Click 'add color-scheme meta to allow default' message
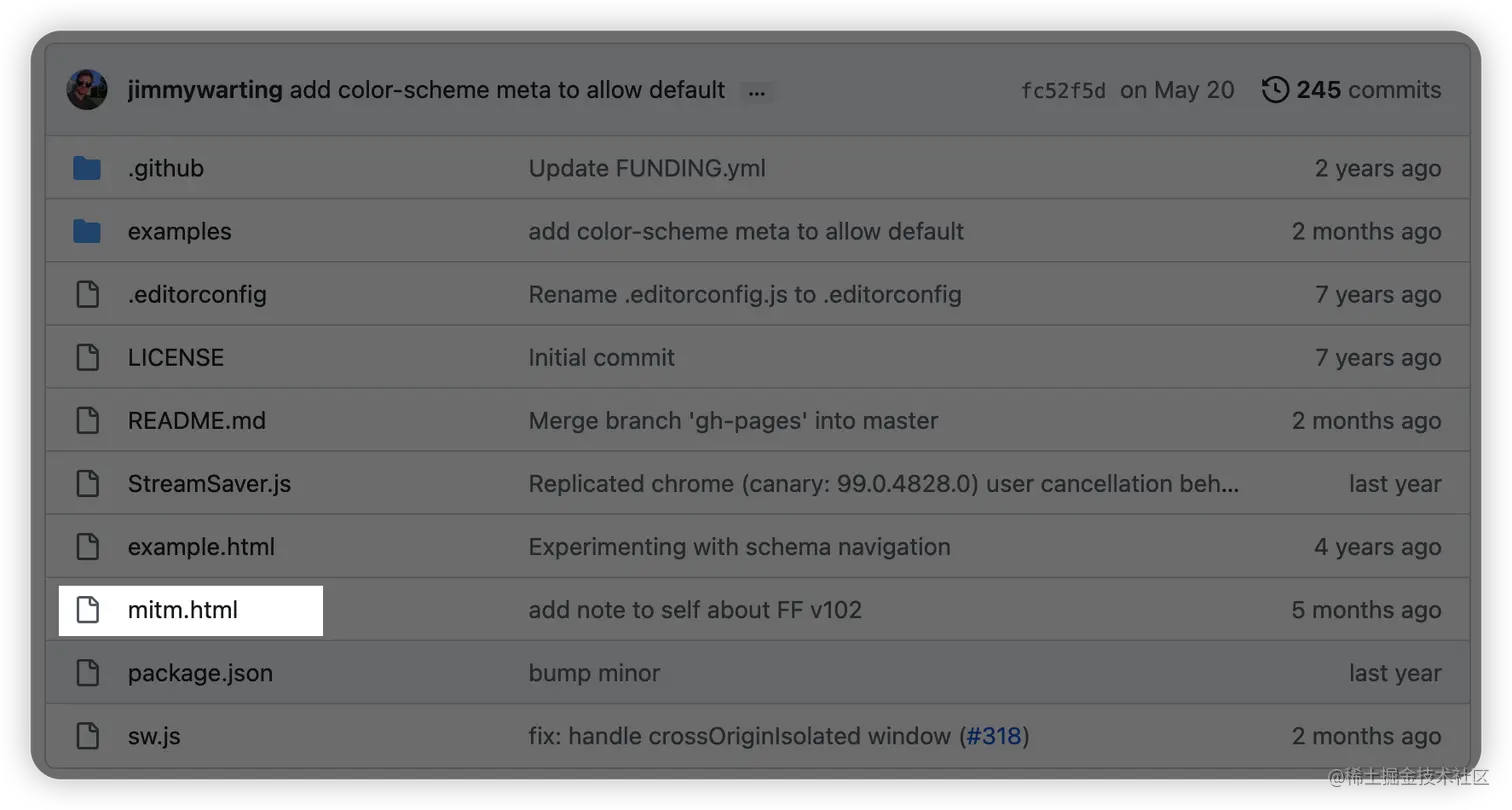This screenshot has width=1512, height=810. click(746, 231)
